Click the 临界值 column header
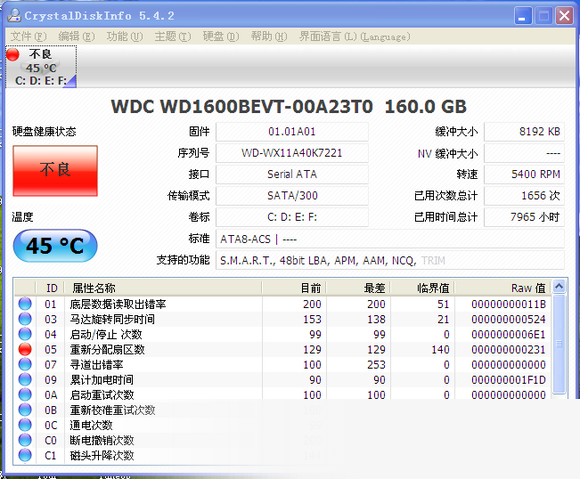Image resolution: width=580 pixels, height=479 pixels. coord(422,288)
